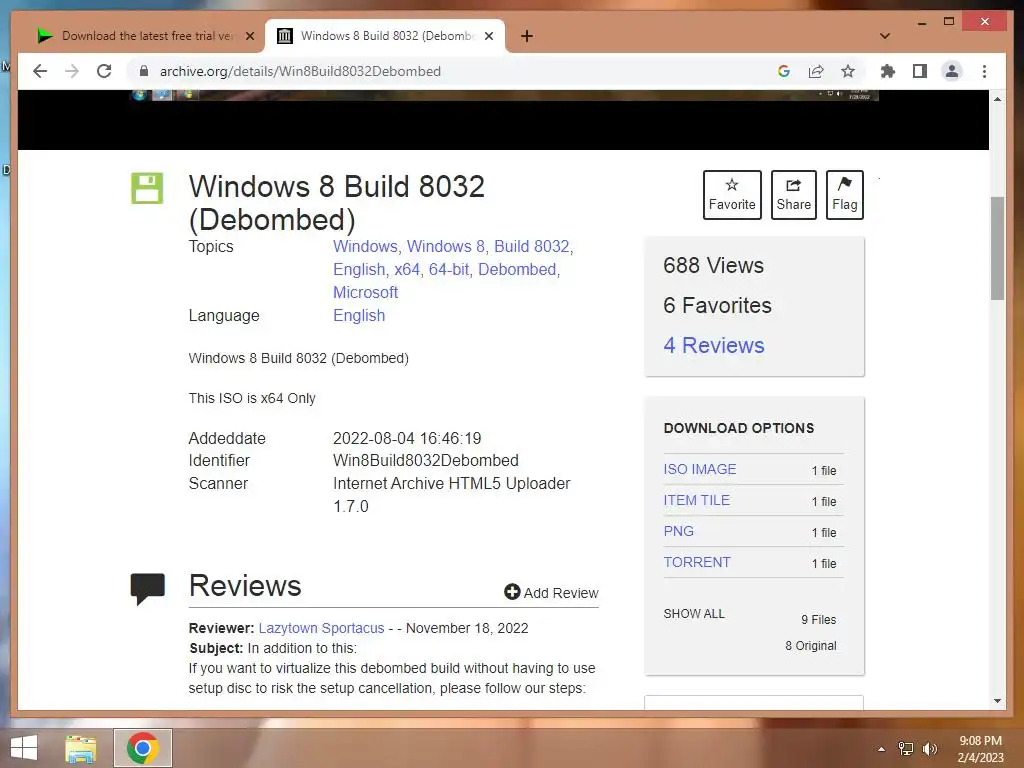Click the Addeddate value 2022-08-04 16:46:19
Image resolution: width=1024 pixels, height=768 pixels.
(x=407, y=438)
